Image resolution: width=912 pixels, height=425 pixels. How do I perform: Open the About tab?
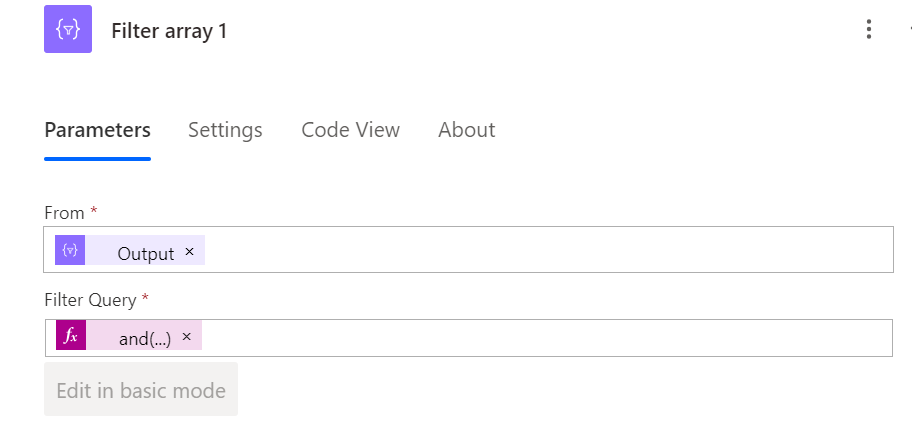pos(466,130)
